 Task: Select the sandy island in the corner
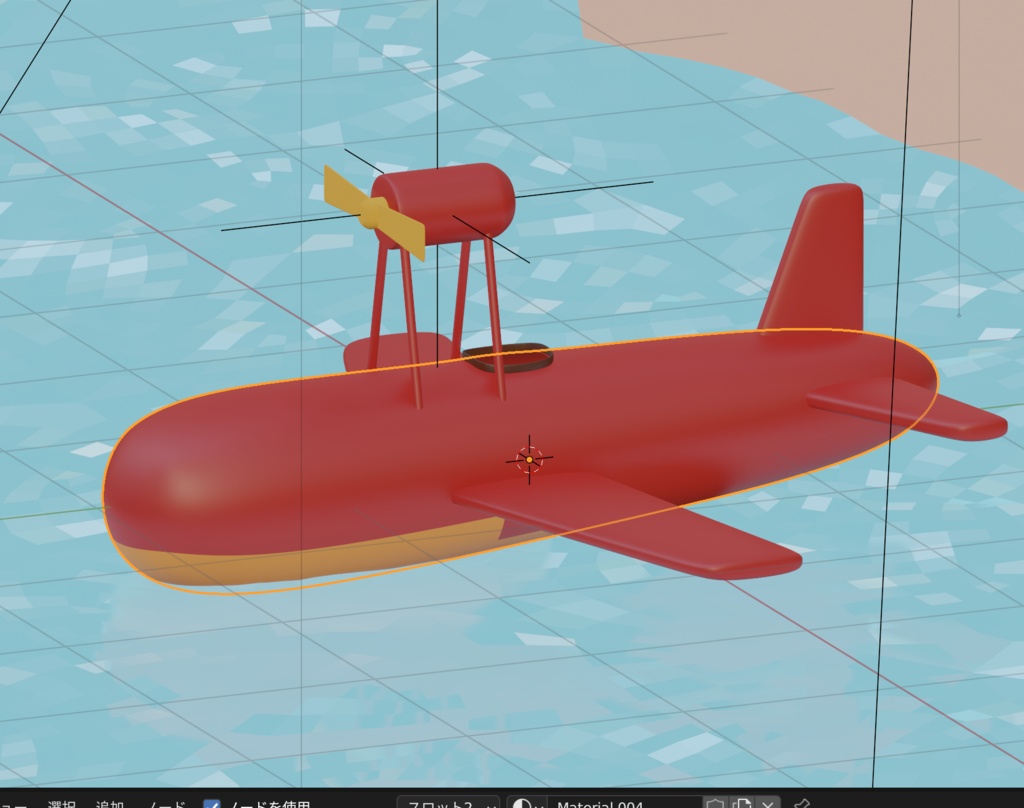pos(849,65)
